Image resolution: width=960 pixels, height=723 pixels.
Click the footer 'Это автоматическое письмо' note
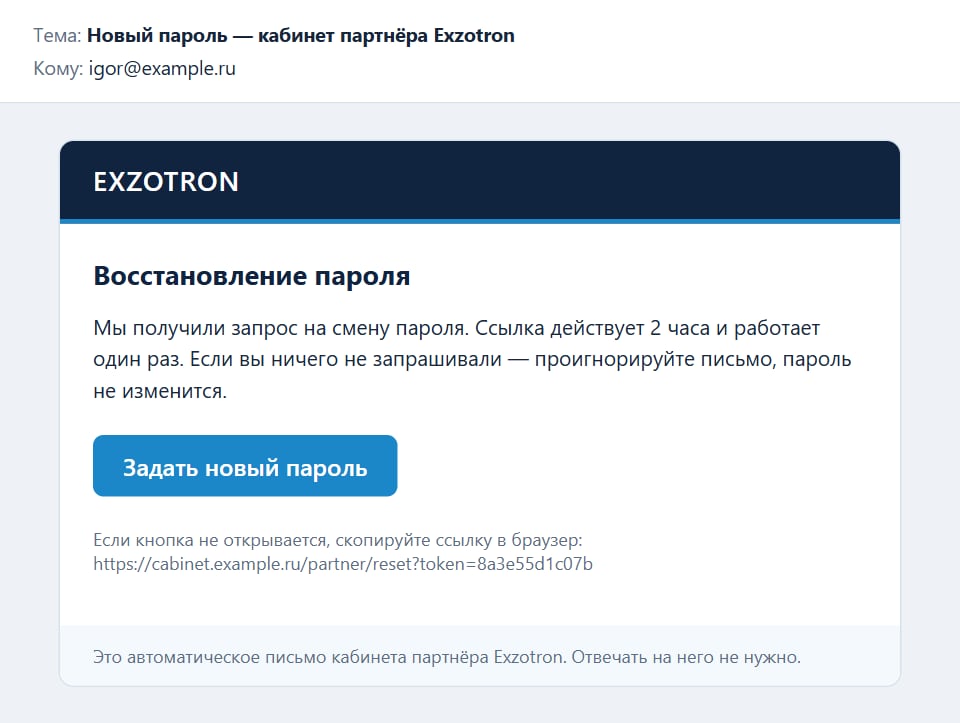click(x=447, y=657)
